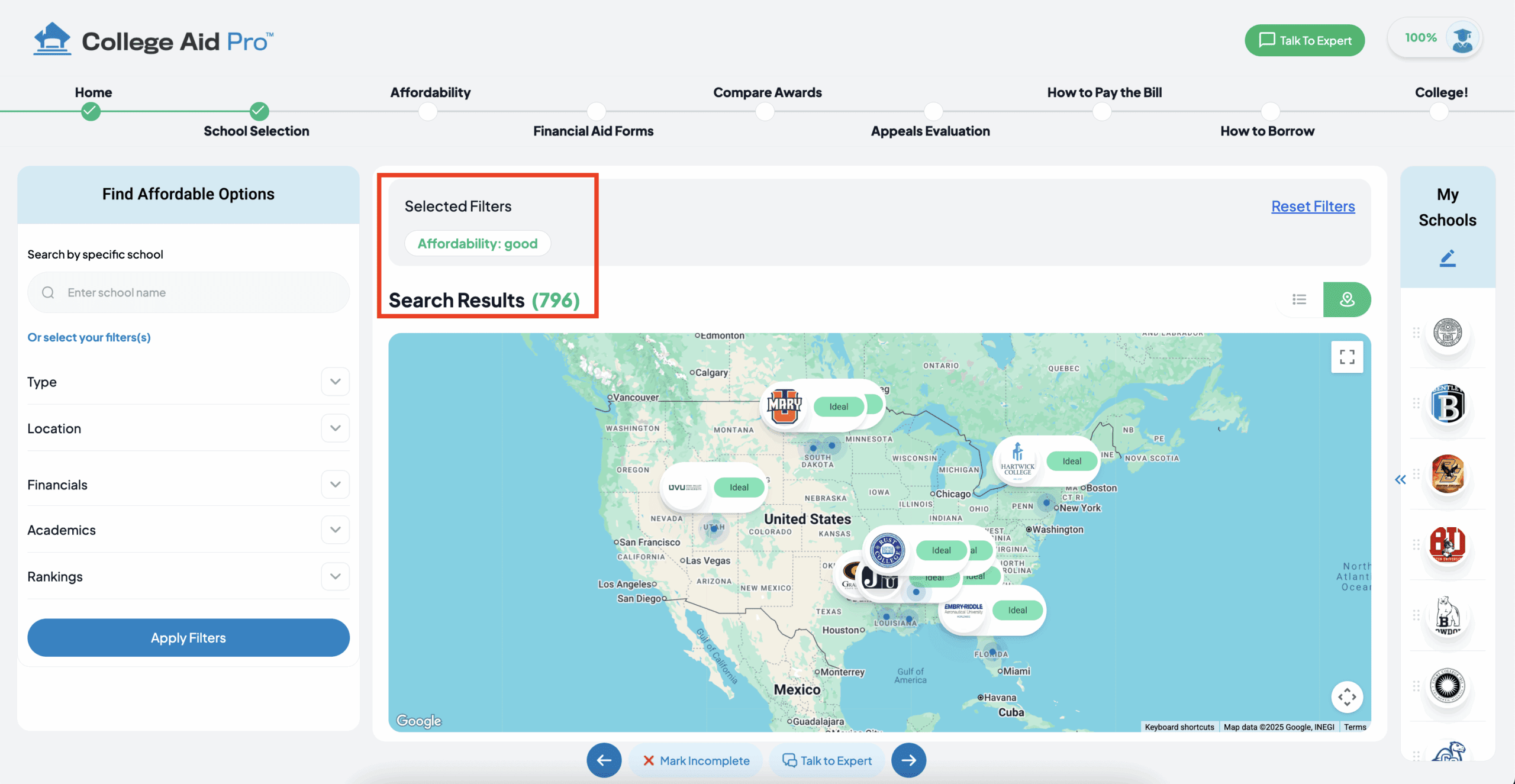The image size is (1515, 784).
Task: Click Talk To Expert in header
Action: pos(1304,40)
